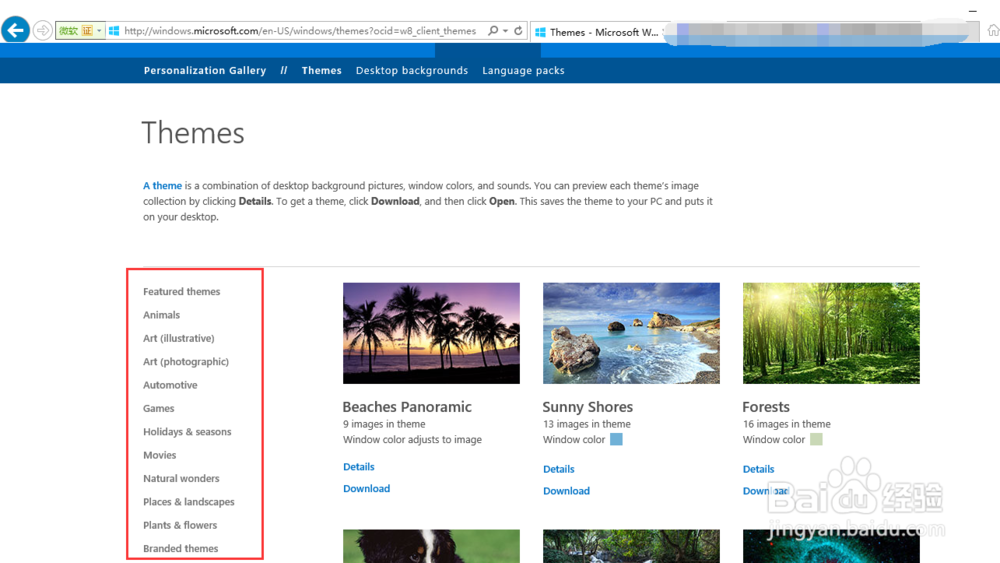Go to Personalization Gallery home link

(x=205, y=71)
